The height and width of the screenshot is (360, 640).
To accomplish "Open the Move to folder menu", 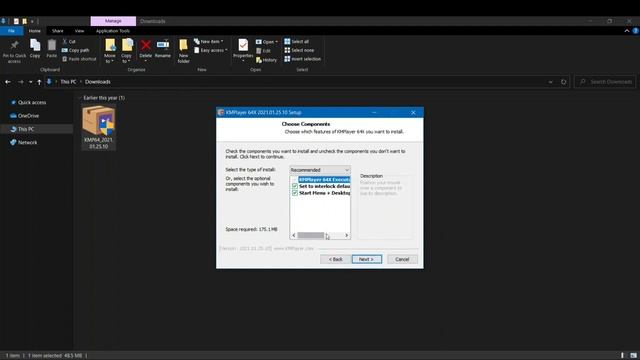I will tap(110, 51).
